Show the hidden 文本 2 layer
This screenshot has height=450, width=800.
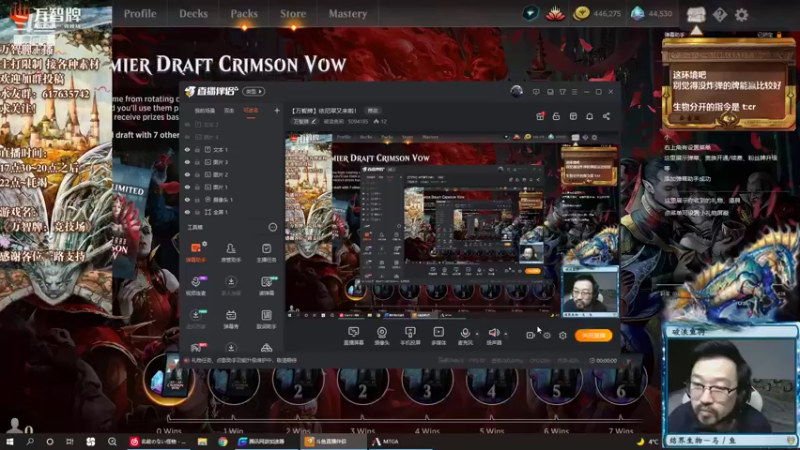(187, 124)
